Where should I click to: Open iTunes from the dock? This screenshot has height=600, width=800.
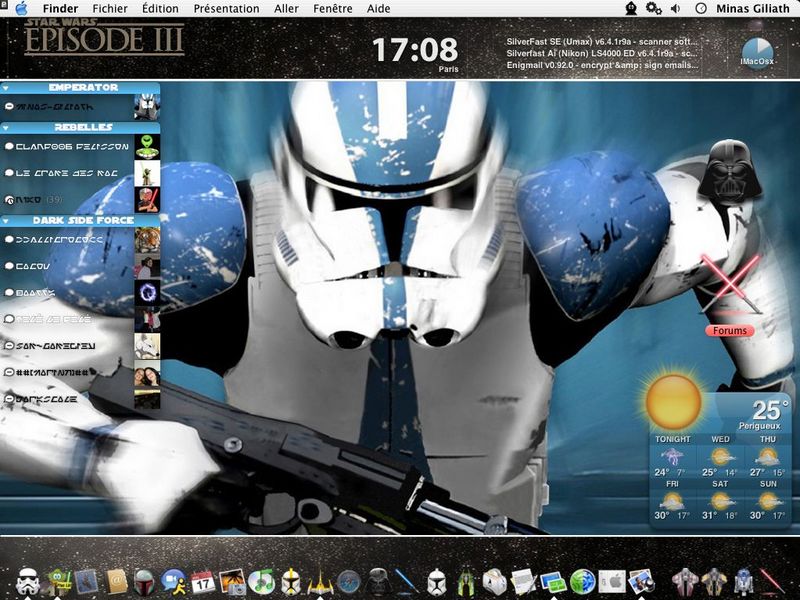[261, 582]
